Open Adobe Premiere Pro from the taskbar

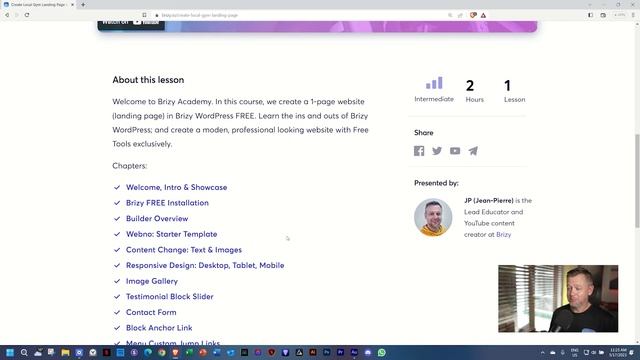[x=340, y=352]
